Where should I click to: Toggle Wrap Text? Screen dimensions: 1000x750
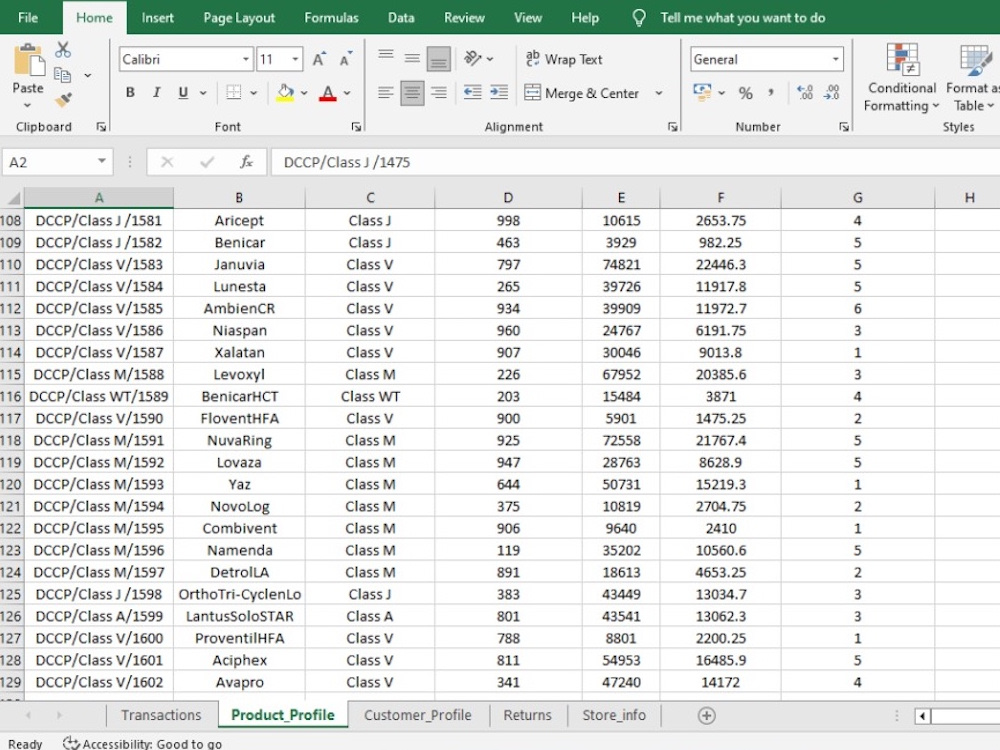click(x=564, y=59)
